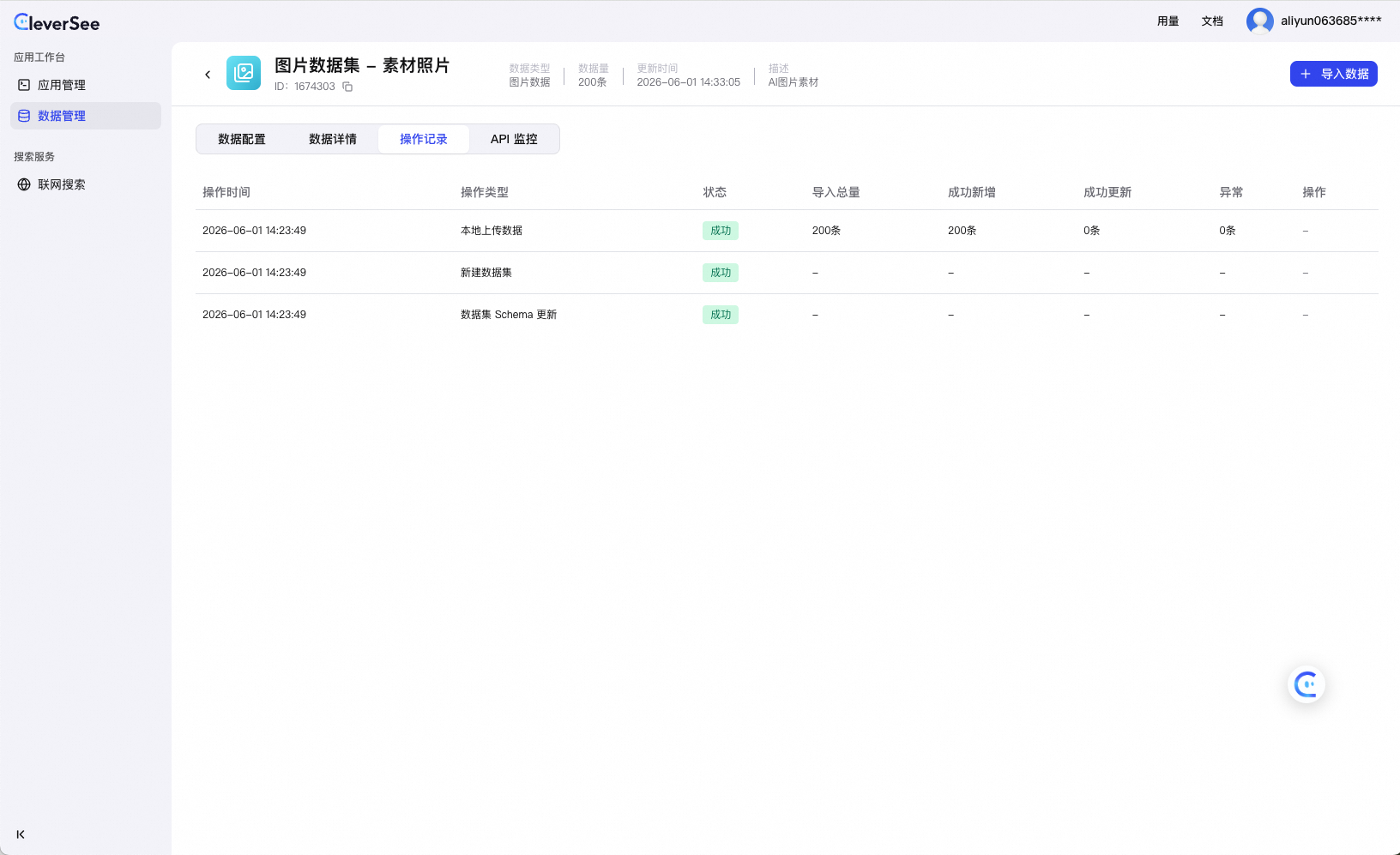
Task: Click the 异常 column header
Action: [x=1231, y=192]
